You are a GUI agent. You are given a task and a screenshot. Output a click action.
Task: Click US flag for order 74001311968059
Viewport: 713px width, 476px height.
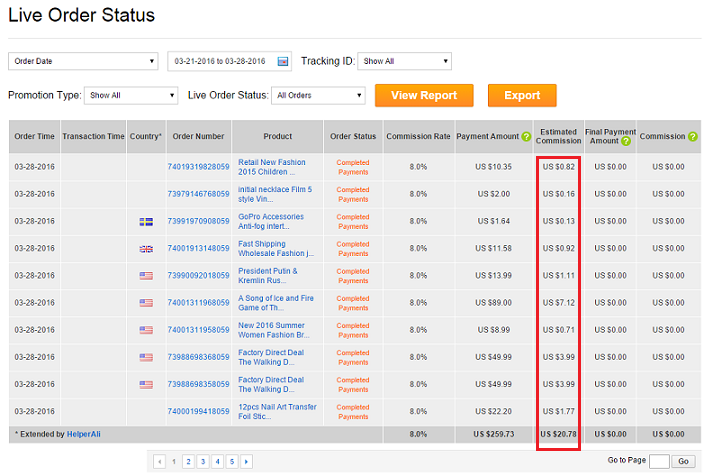point(146,303)
